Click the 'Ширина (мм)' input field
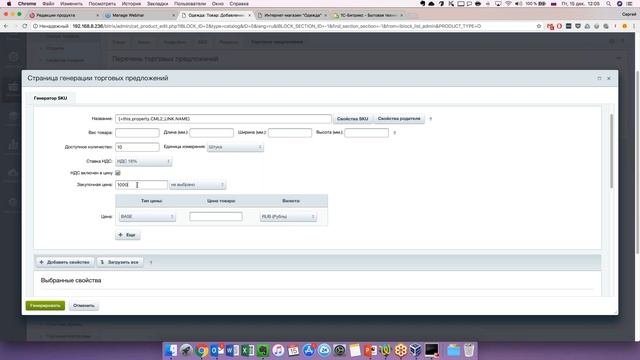The width and height of the screenshot is (640, 360). coord(290,133)
